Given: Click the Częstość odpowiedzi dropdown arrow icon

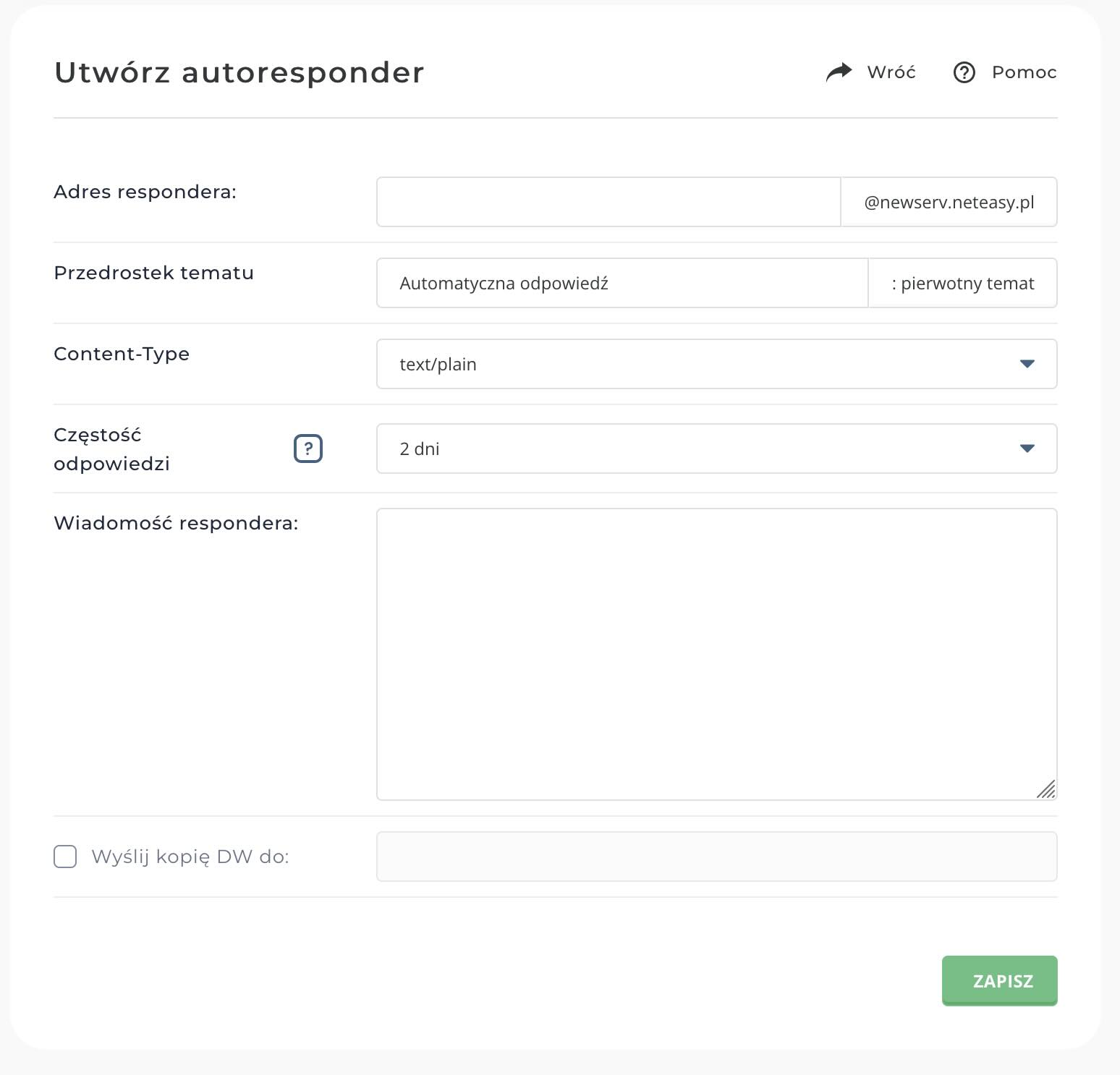Looking at the screenshot, I should pos(1027,449).
